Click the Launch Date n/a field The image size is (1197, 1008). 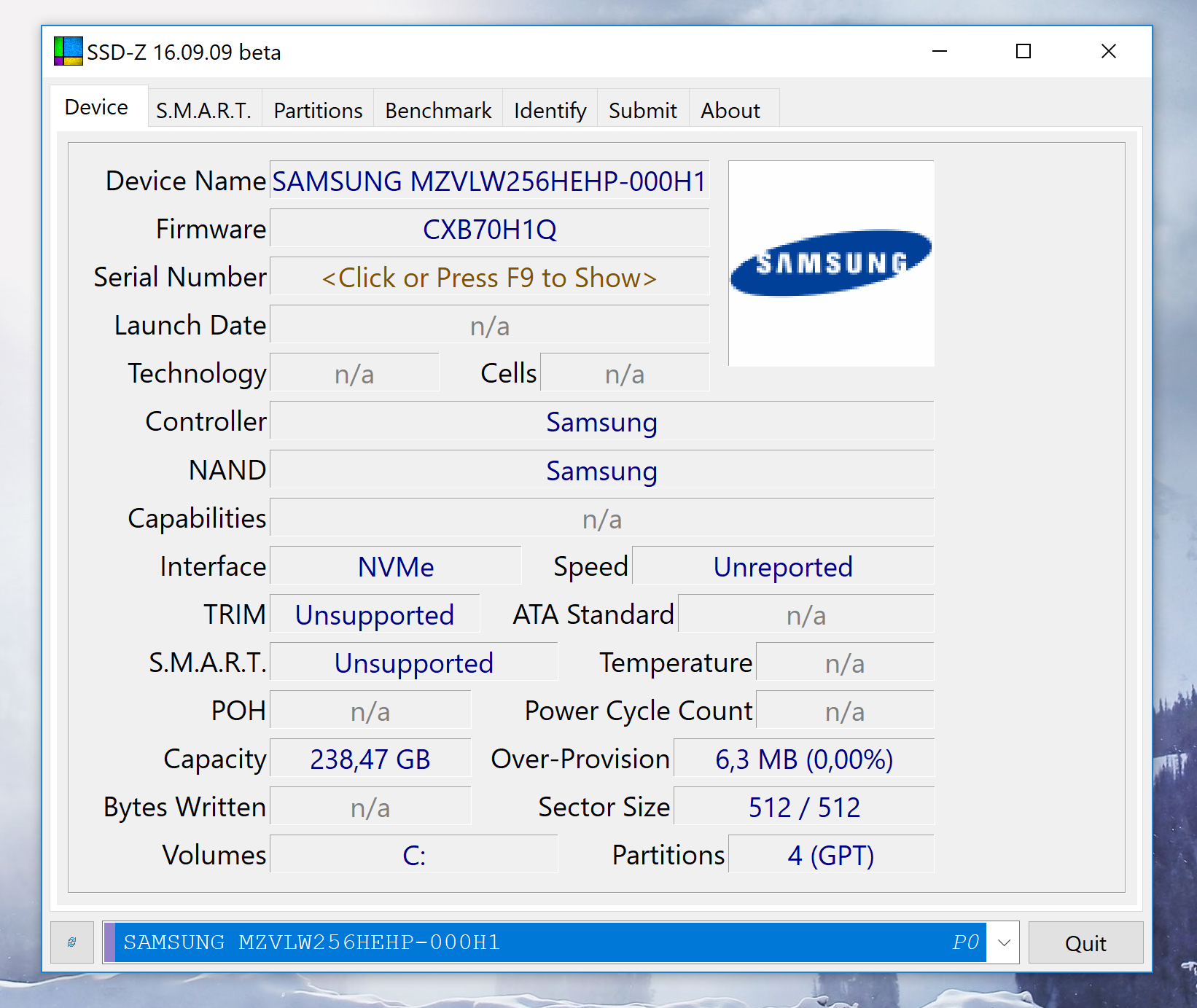[489, 325]
